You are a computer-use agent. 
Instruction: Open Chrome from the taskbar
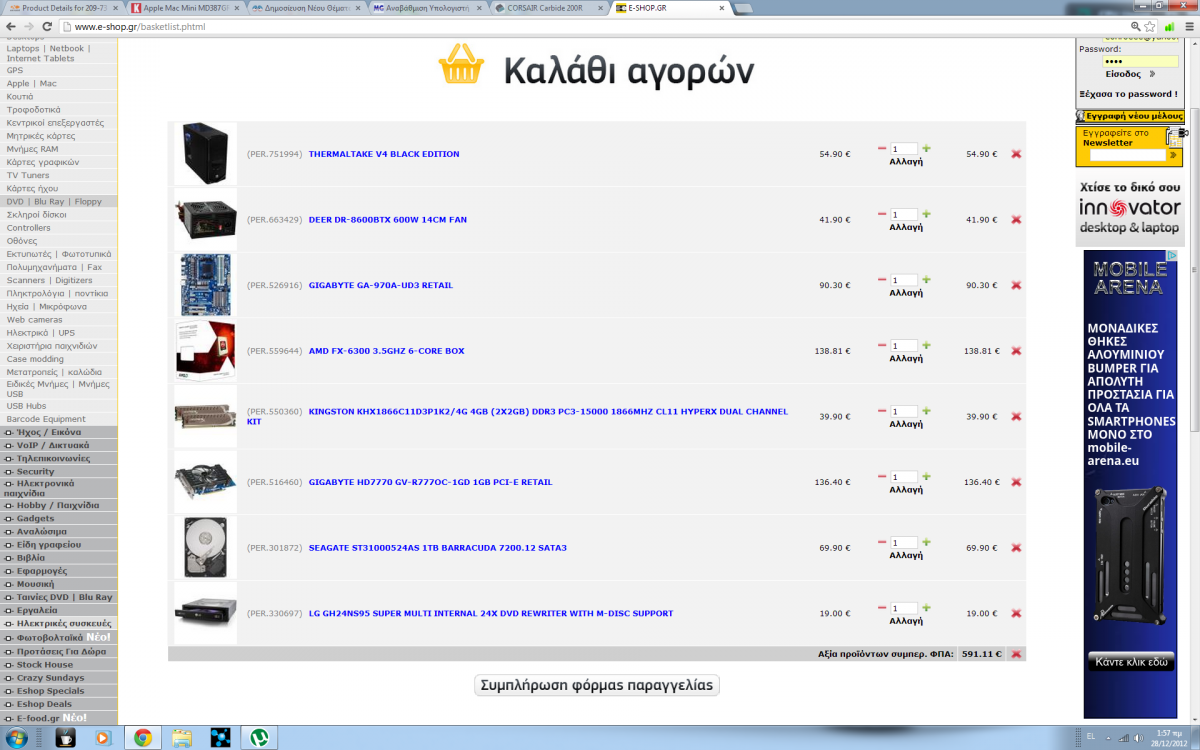pyautogui.click(x=143, y=738)
